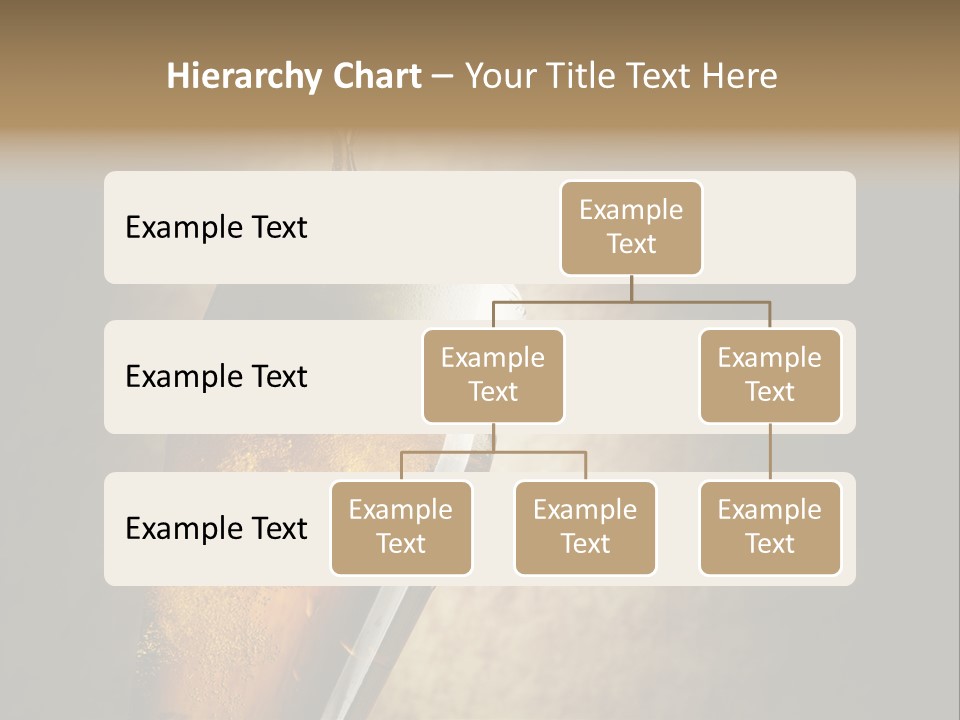
Task: Select the right box in the second level
Action: (x=769, y=375)
